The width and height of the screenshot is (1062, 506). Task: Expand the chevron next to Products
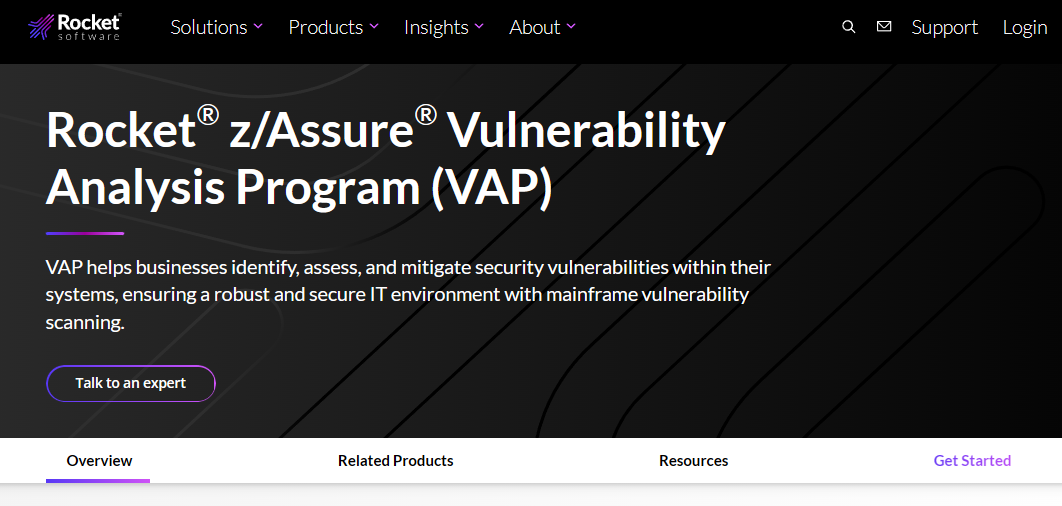374,27
